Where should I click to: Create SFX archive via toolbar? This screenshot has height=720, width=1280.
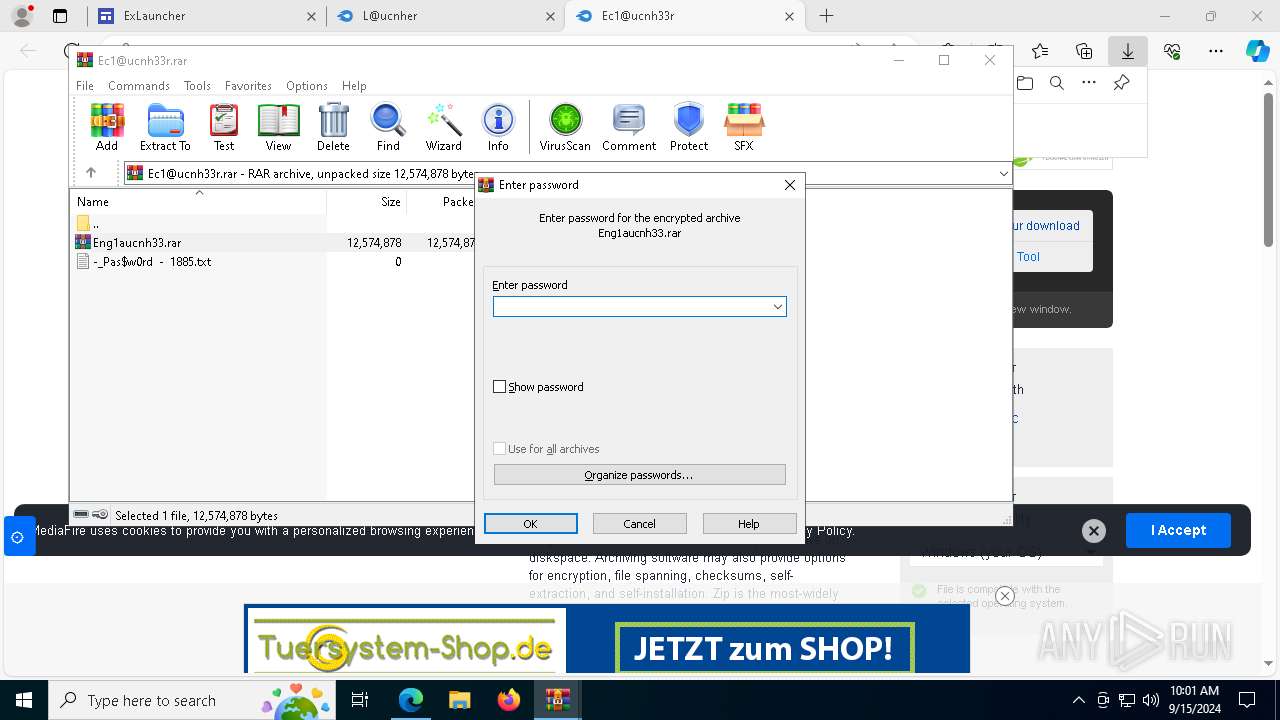743,127
